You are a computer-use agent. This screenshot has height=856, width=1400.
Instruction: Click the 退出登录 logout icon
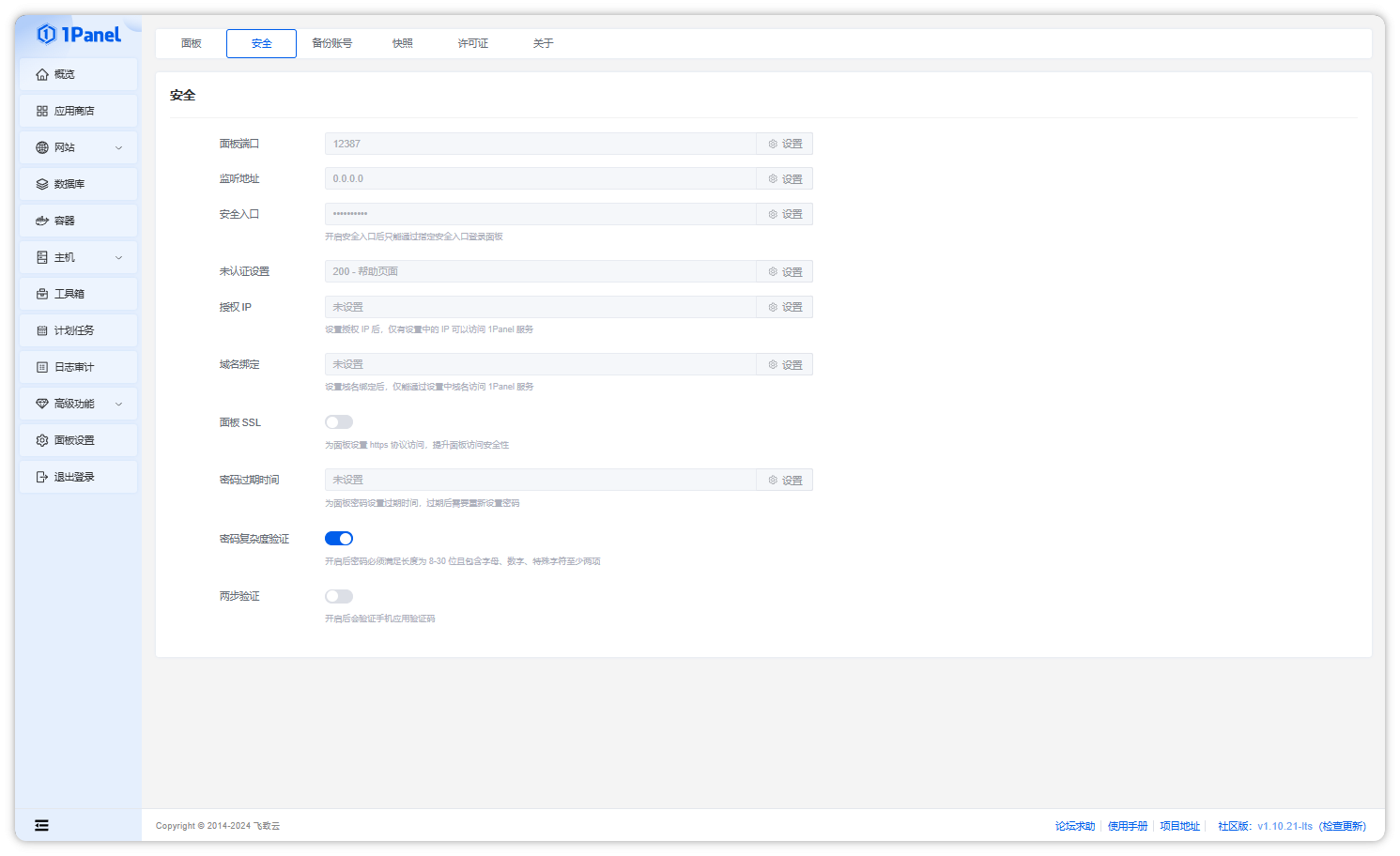click(x=42, y=477)
